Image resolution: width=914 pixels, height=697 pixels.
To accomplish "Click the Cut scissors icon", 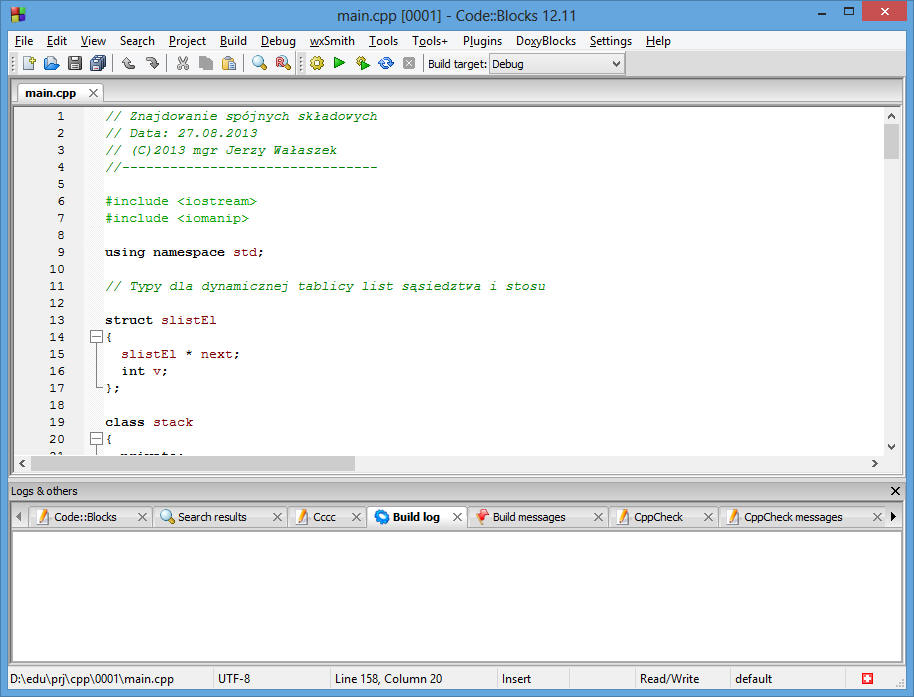I will tap(182, 64).
